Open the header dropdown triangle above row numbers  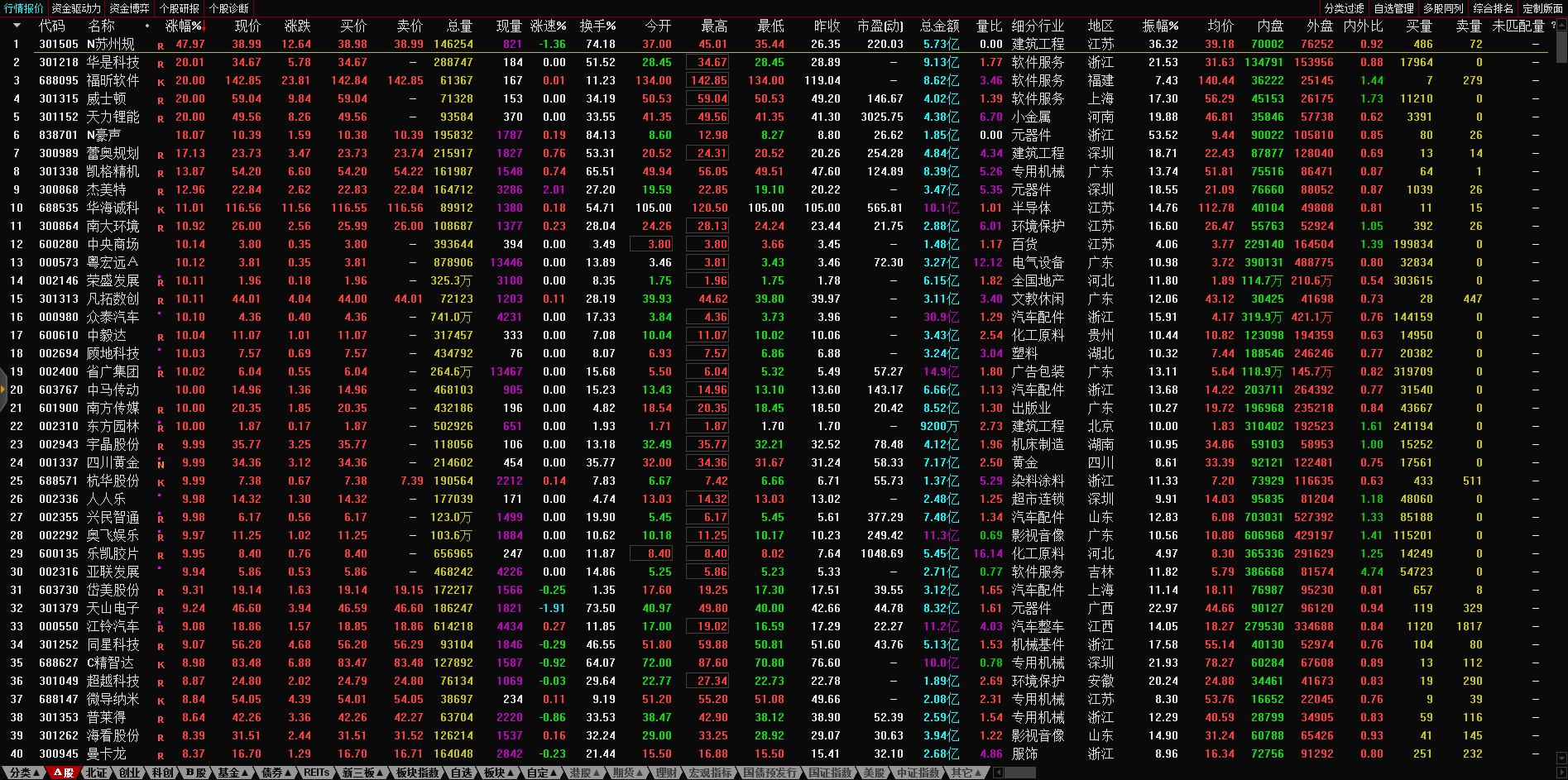click(x=16, y=26)
